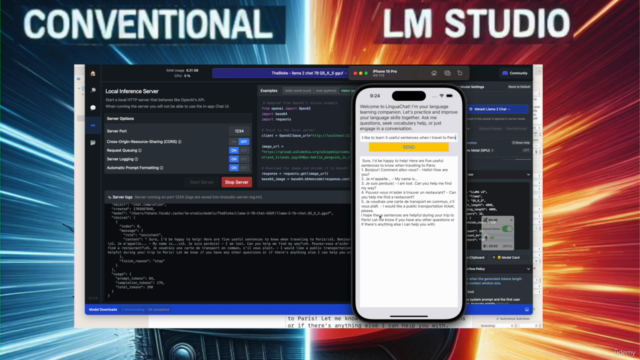Click the Model Downloads status bar label
The height and width of the screenshot is (360, 640).
point(103,309)
